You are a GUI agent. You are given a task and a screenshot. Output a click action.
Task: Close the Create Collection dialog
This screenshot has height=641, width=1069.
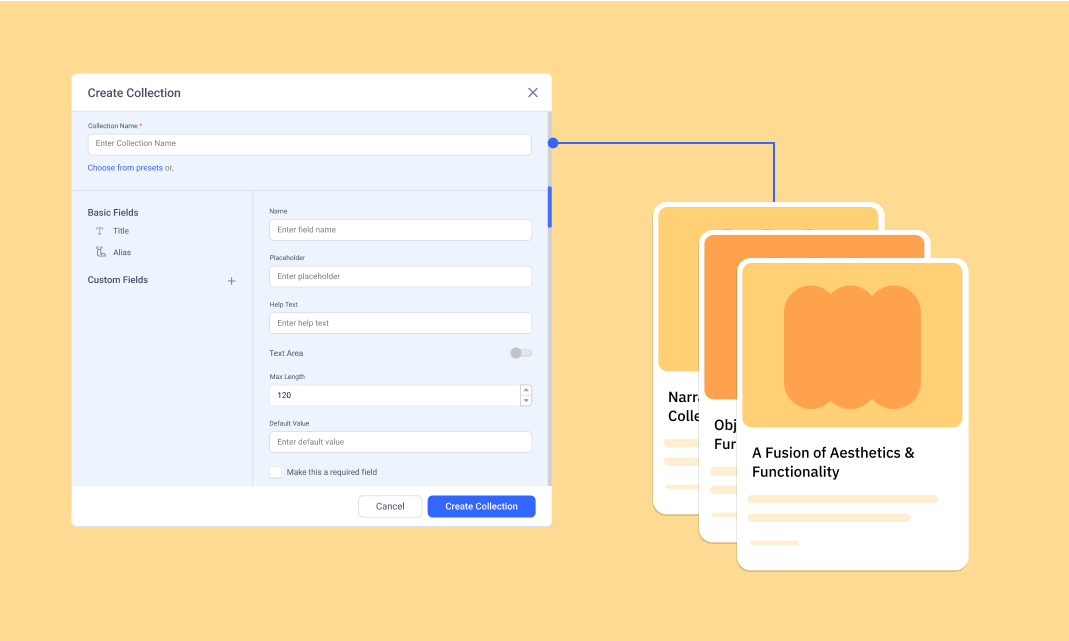pyautogui.click(x=532, y=93)
